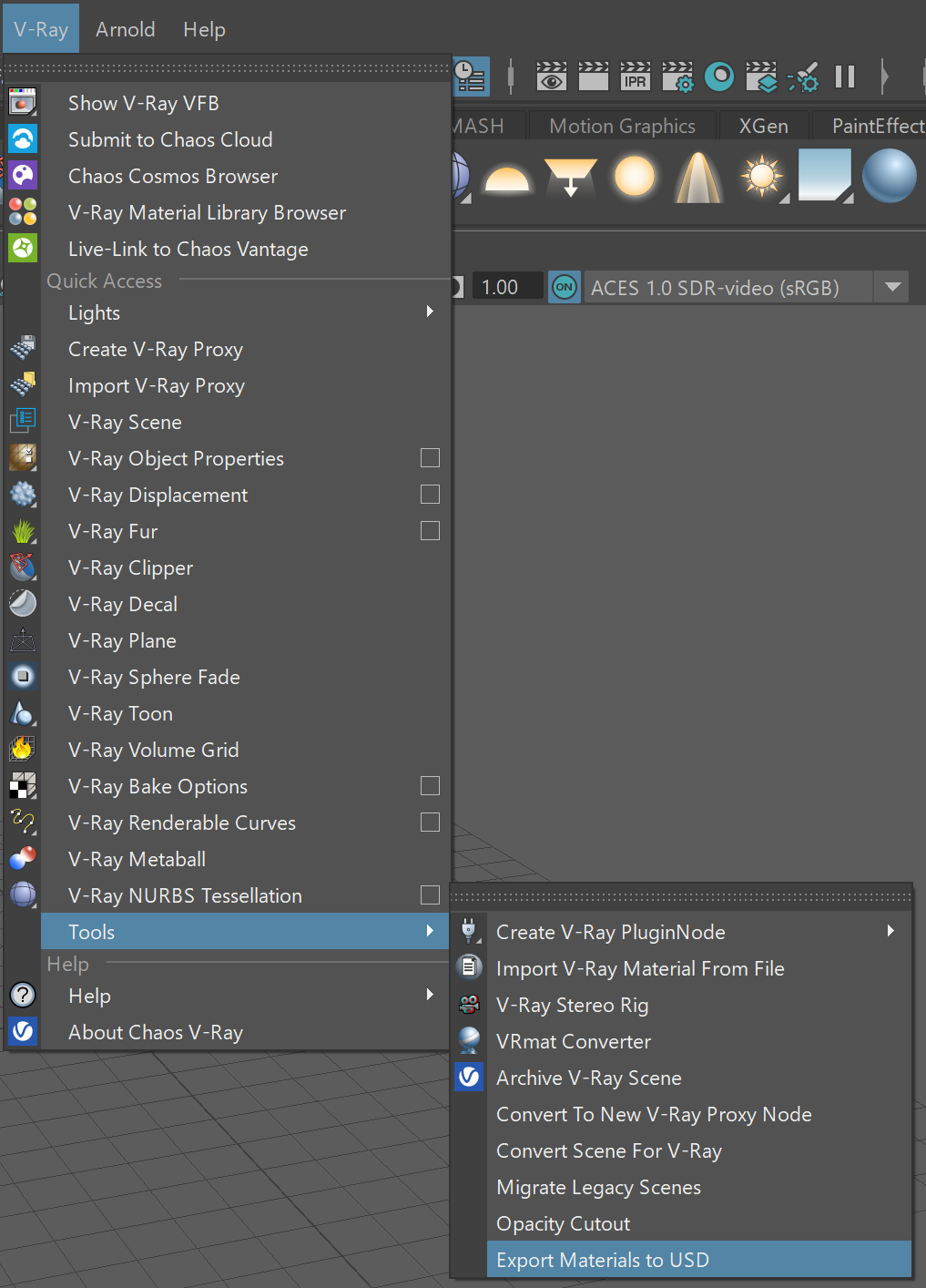Click the Show V-Ray VFB icon
The height and width of the screenshot is (1288, 926).
23,102
